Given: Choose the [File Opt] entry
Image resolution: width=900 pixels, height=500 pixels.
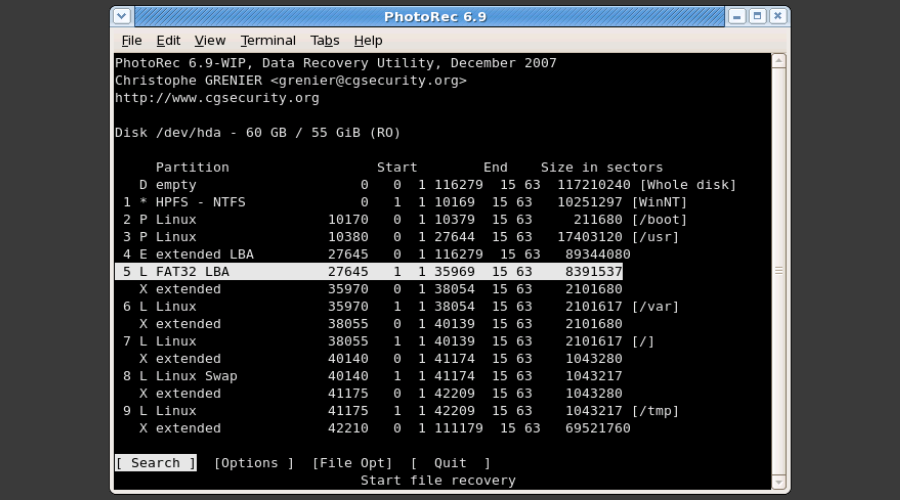Looking at the screenshot, I should (x=352, y=463).
